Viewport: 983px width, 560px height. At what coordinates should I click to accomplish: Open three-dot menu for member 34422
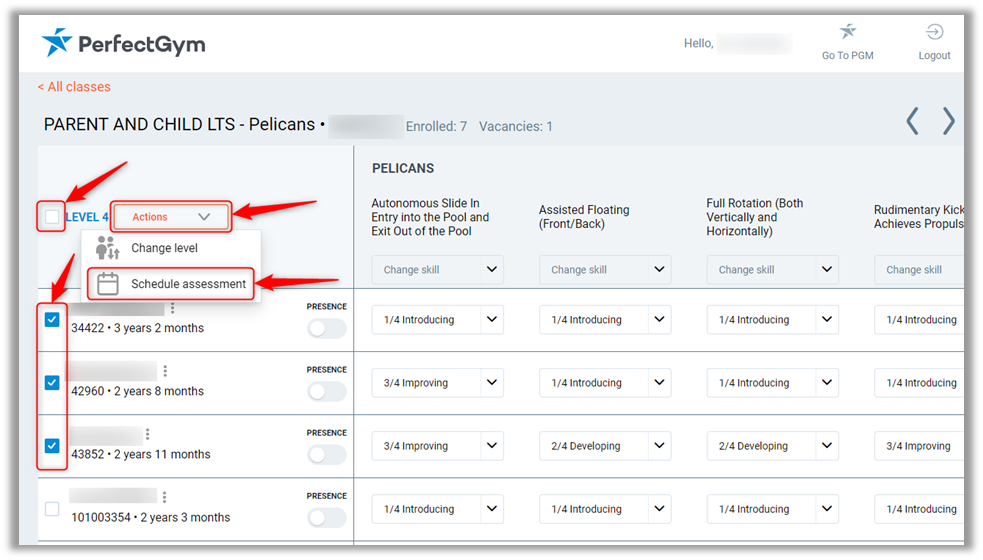pyautogui.click(x=172, y=308)
